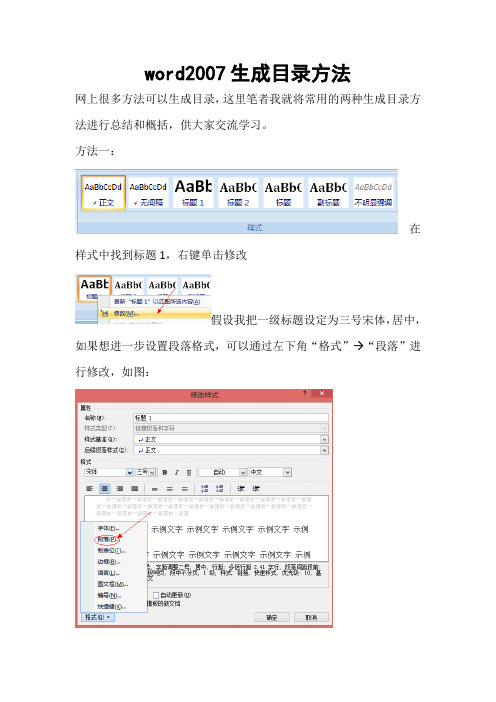
Task: Open the 样式基准 dropdown
Action: tap(325, 440)
